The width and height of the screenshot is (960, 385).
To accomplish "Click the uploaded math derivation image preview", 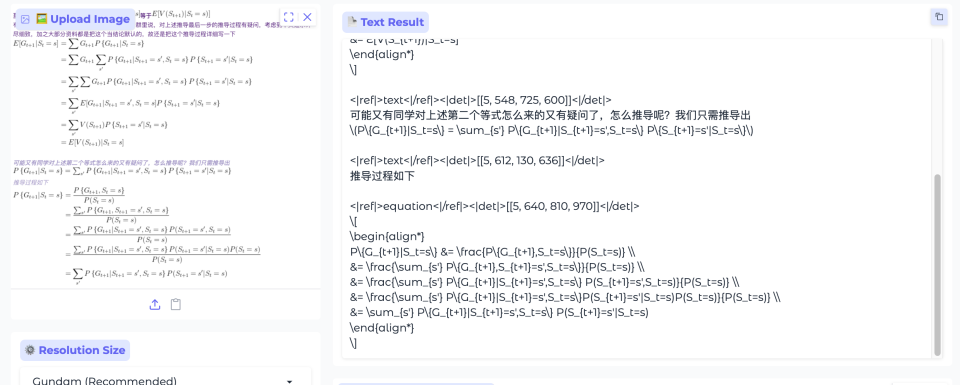I will coord(165,147).
